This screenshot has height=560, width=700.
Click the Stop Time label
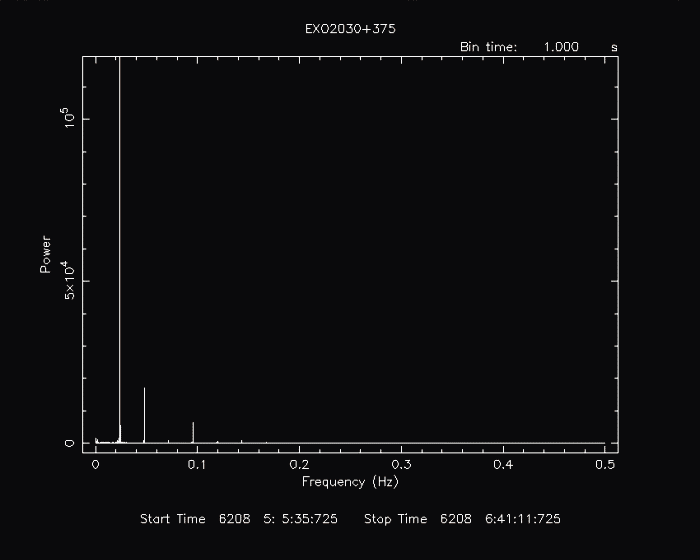(395, 519)
